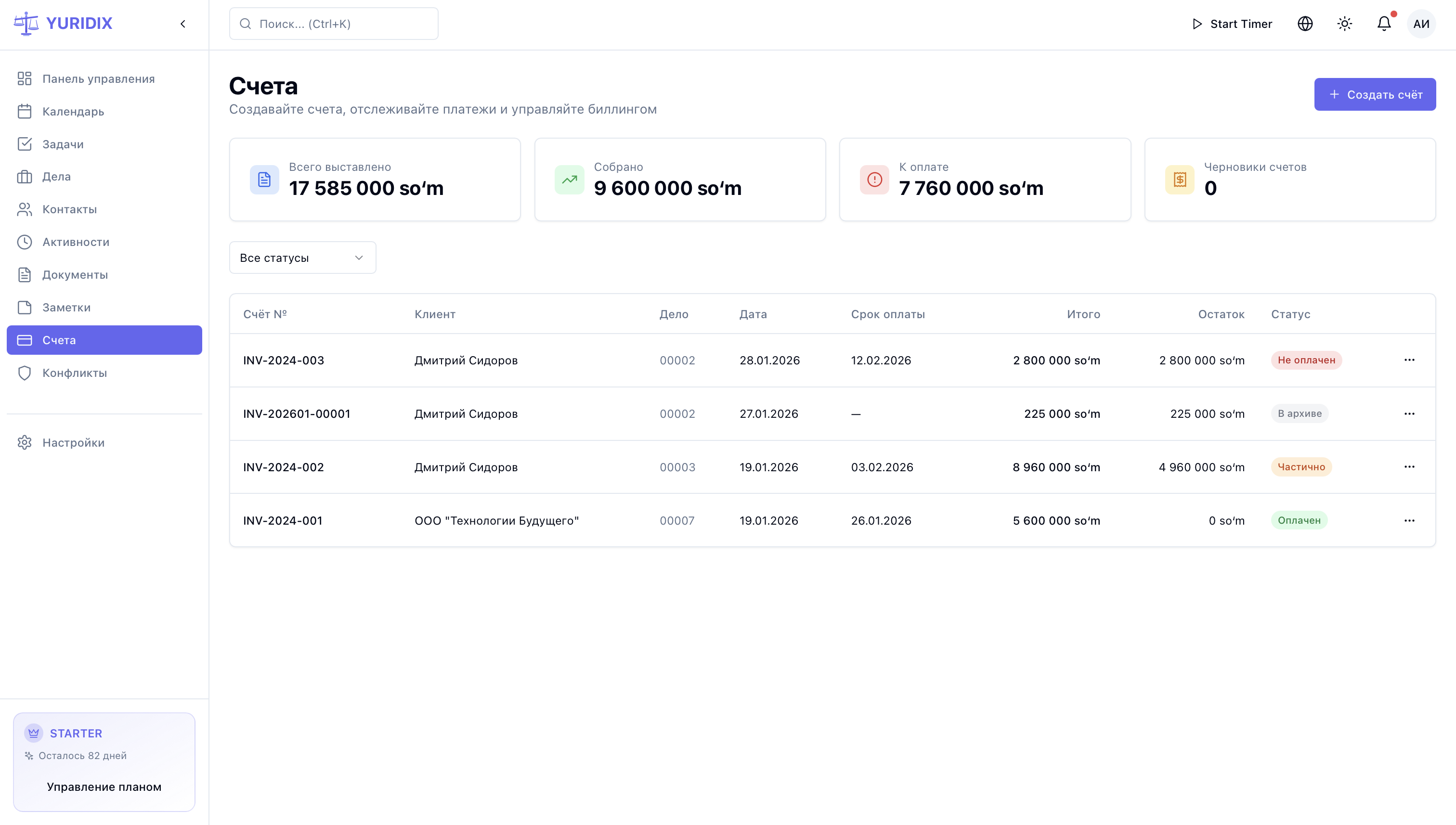
Task: Click the YURIDIX scales logo
Action: tap(26, 23)
